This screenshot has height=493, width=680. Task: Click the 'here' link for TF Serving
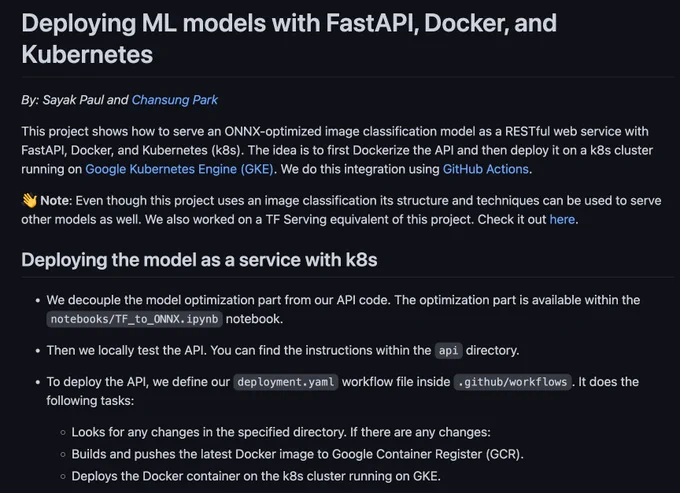tap(562, 219)
